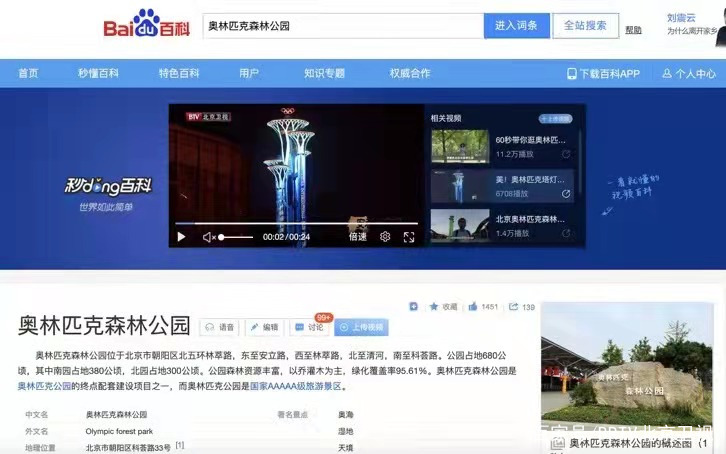Seek on the video progress bar
Screen dimensions: 726x454
point(296,224)
